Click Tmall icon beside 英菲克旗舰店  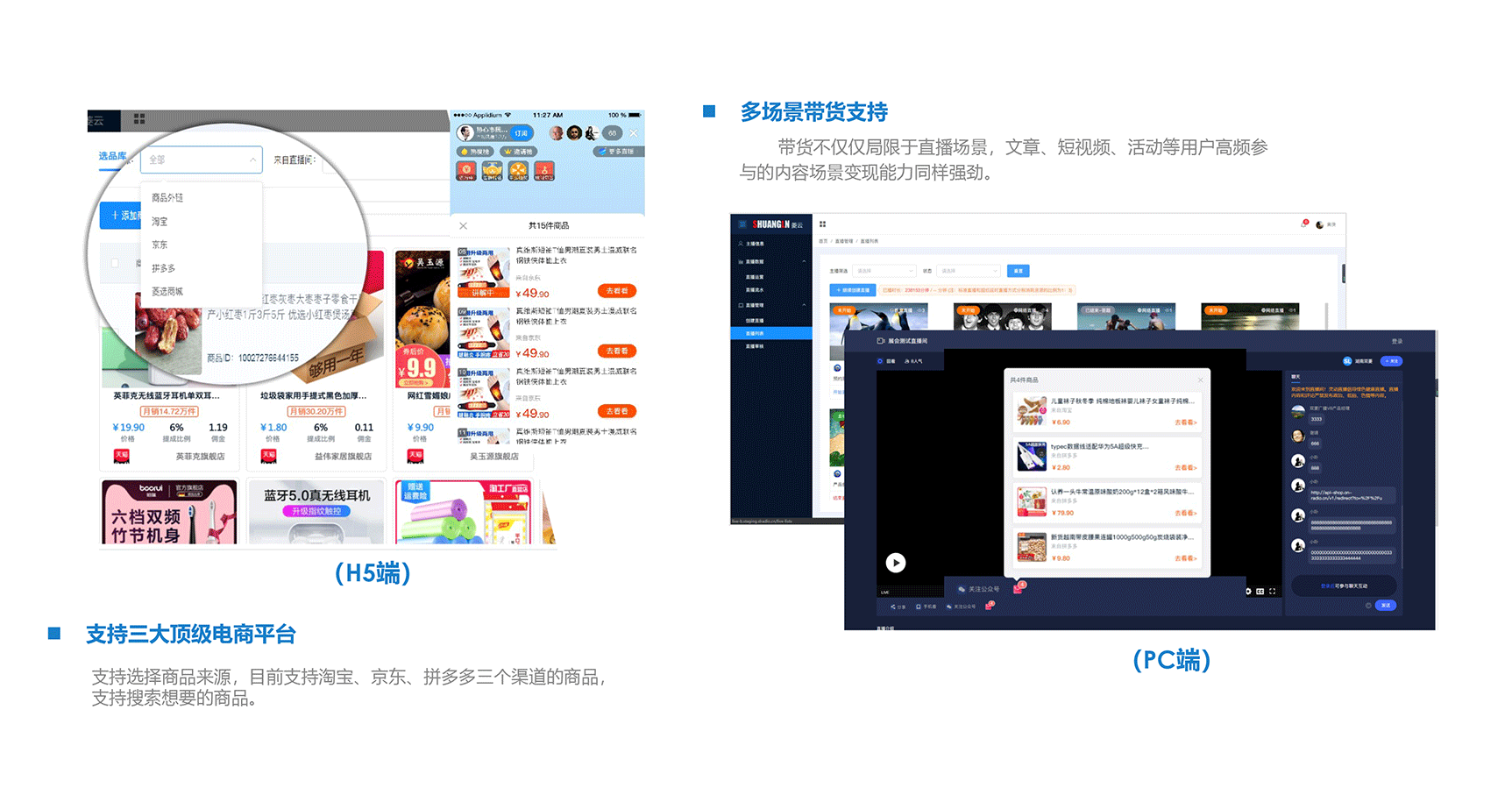point(122,456)
